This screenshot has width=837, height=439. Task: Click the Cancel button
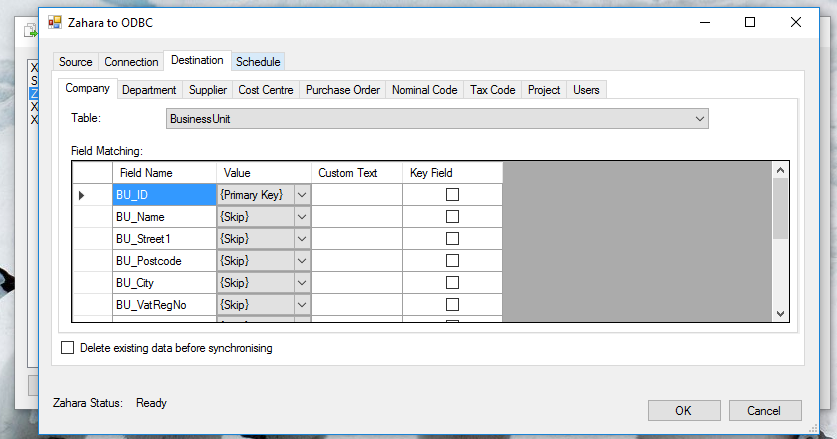764,410
